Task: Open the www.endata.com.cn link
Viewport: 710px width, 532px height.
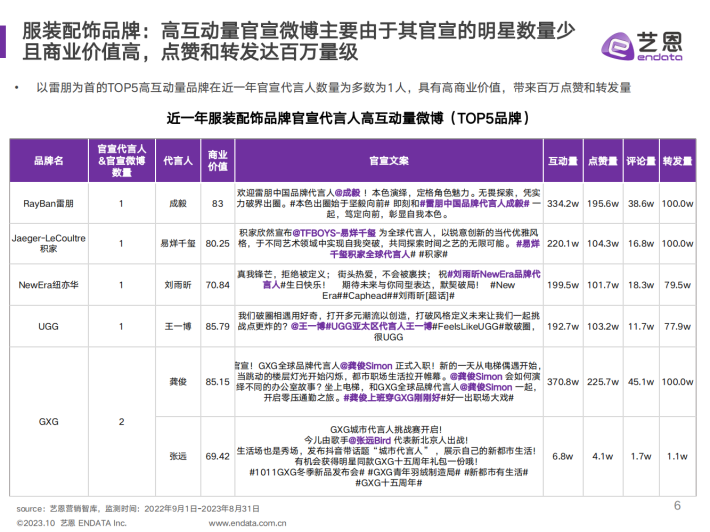Action: 247,523
